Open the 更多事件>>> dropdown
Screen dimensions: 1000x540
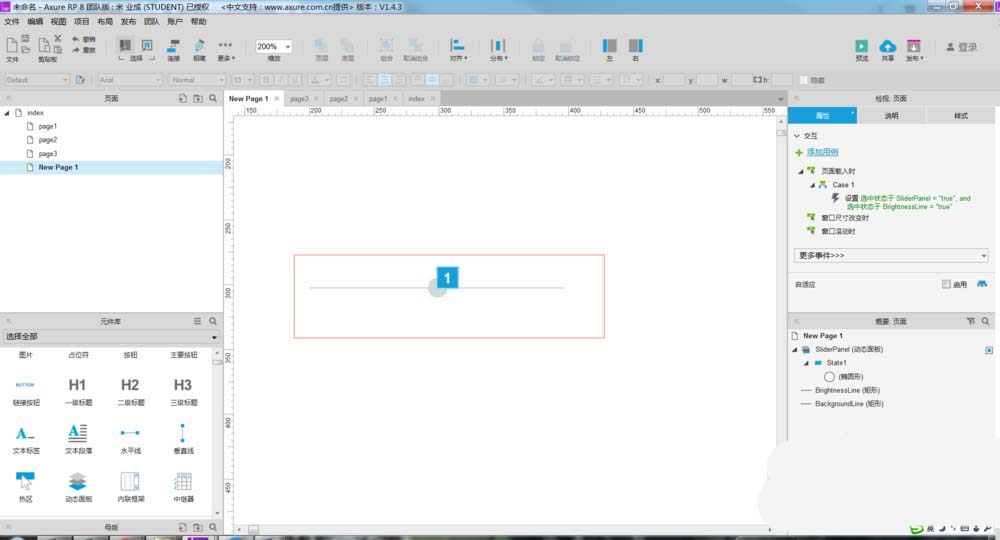(891, 256)
